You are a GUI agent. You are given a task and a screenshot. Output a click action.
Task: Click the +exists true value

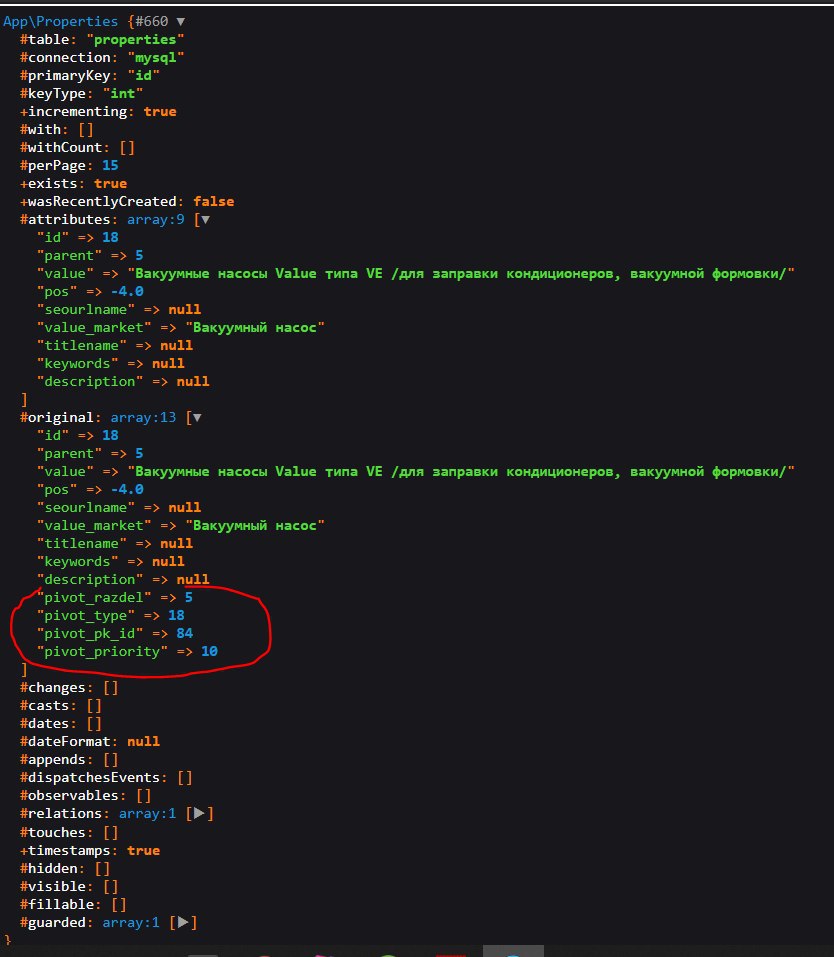click(111, 184)
